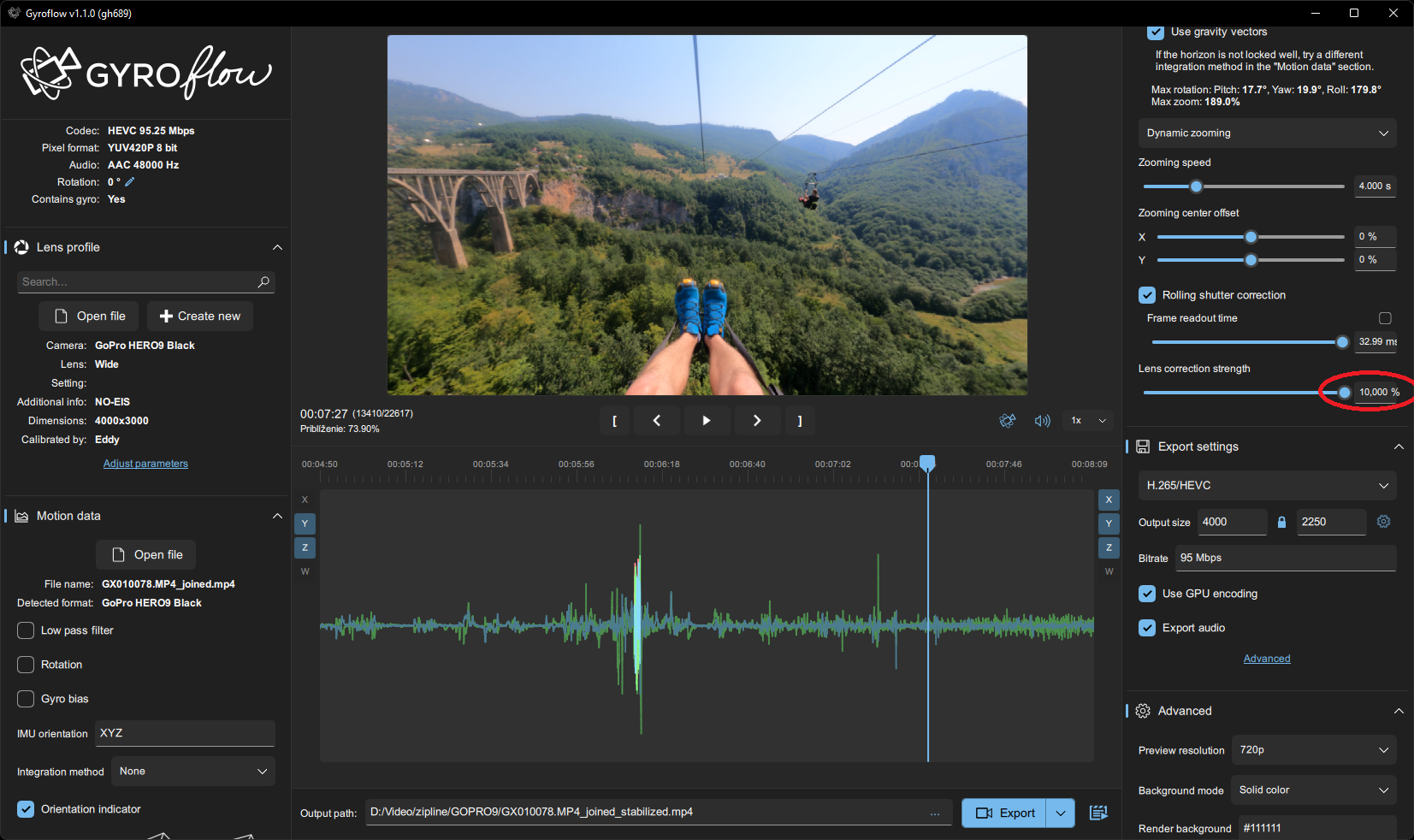This screenshot has height=840, width=1414.
Task: Open the H.265/HEVC codec dropdown
Action: [x=1266, y=485]
